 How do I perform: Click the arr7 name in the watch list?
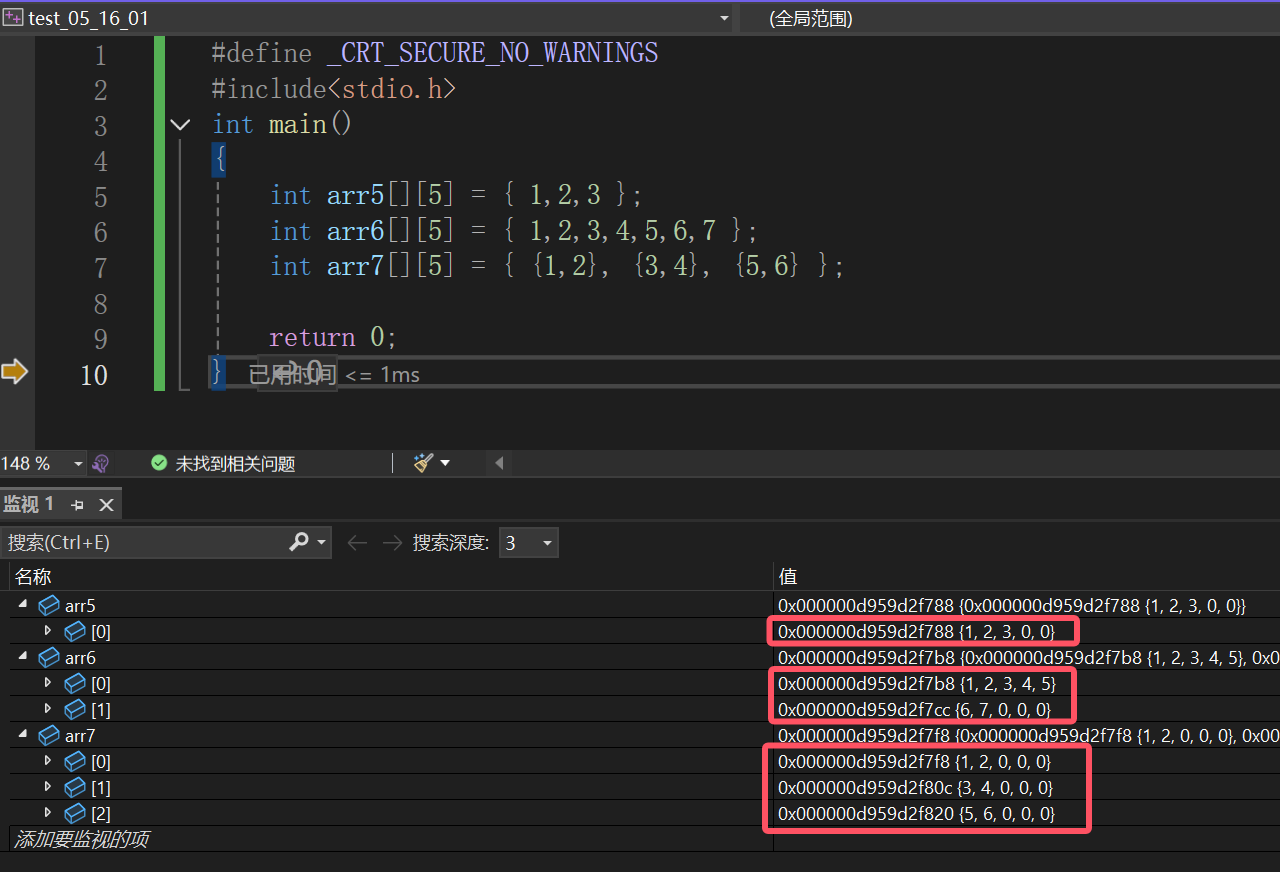tap(80, 735)
